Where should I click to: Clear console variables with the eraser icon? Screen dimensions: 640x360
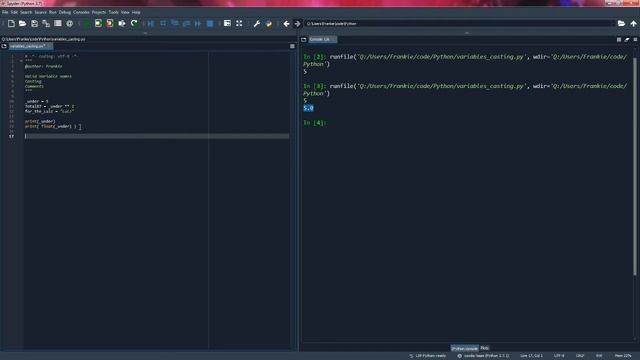tap(627, 40)
